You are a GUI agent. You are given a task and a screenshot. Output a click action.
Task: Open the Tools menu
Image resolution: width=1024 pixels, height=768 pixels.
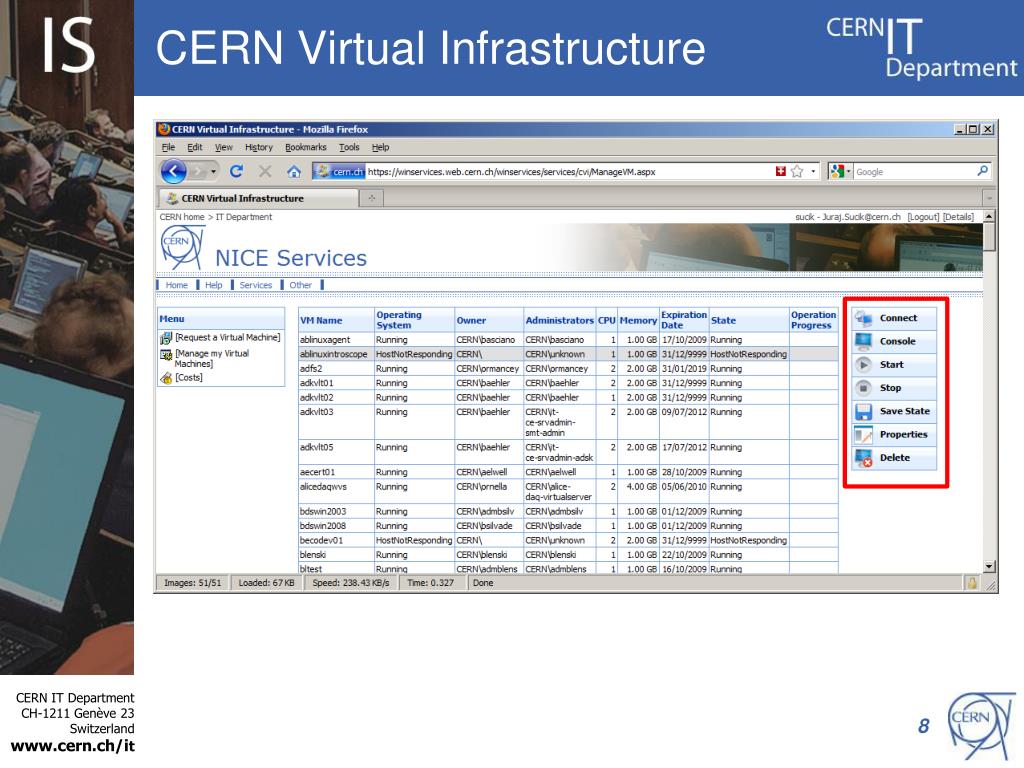(349, 148)
